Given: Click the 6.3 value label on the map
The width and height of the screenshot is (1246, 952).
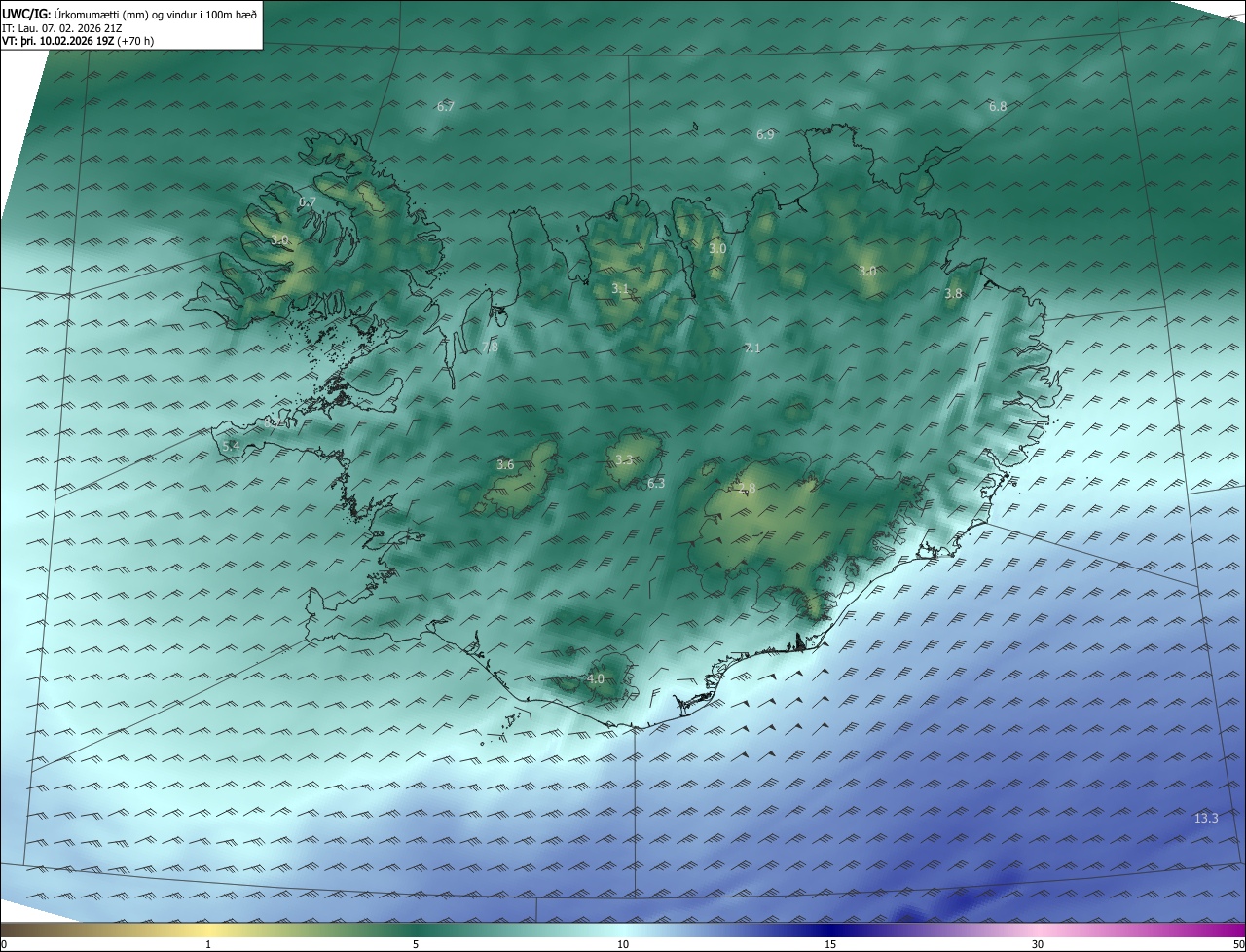Looking at the screenshot, I should pos(656,483).
